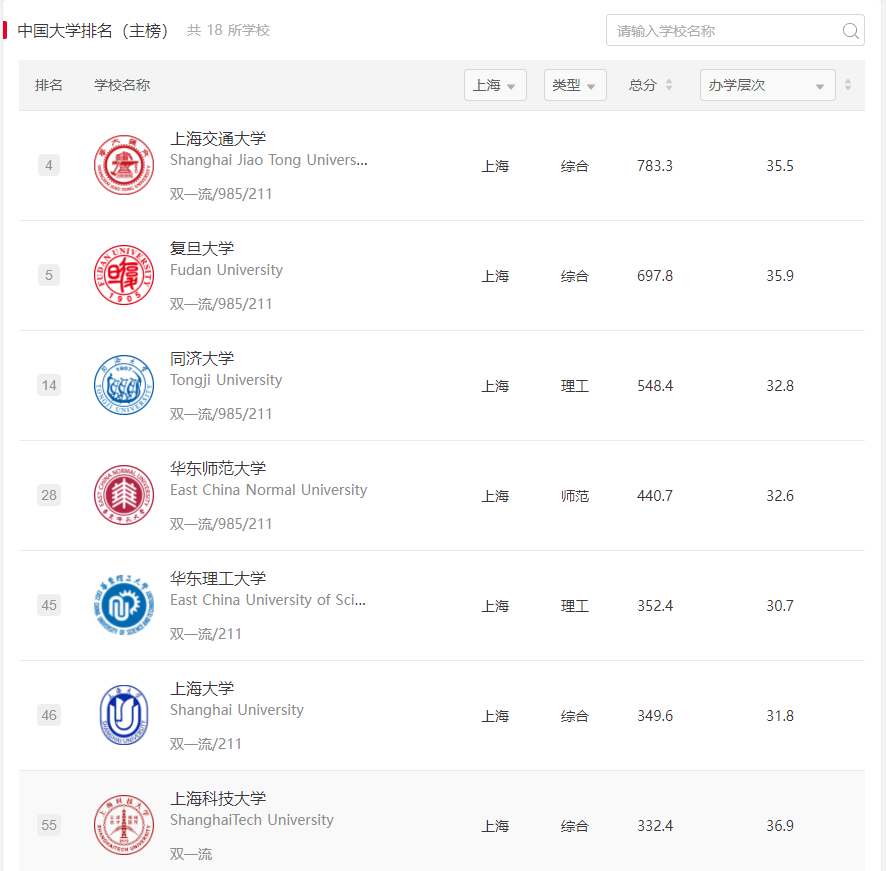Click Shanghai University logo
886x871 pixels.
click(x=124, y=715)
